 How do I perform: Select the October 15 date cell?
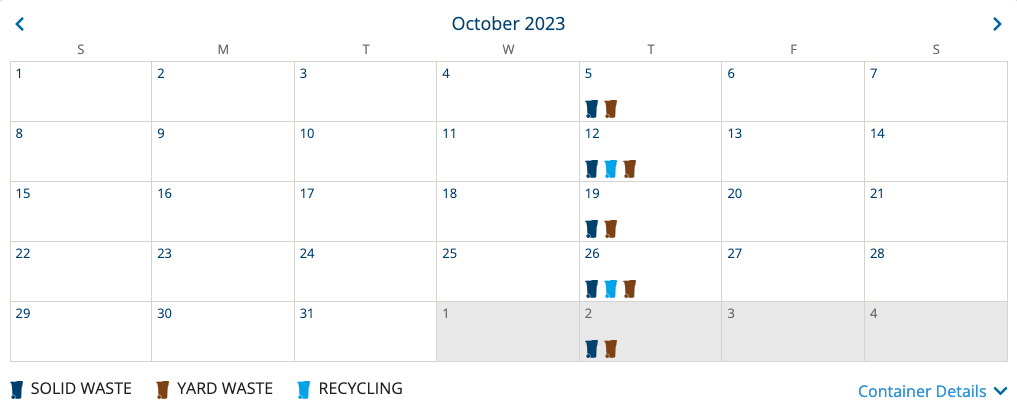(x=81, y=212)
